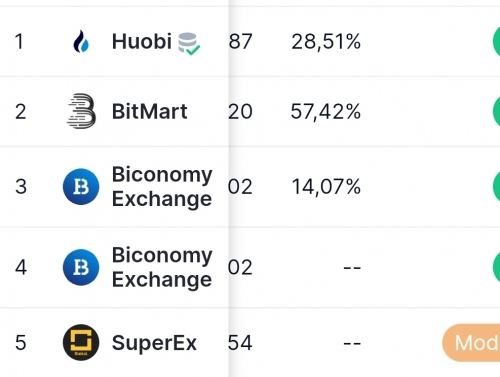Click the 28,51% value in Huobi row

pos(326,42)
